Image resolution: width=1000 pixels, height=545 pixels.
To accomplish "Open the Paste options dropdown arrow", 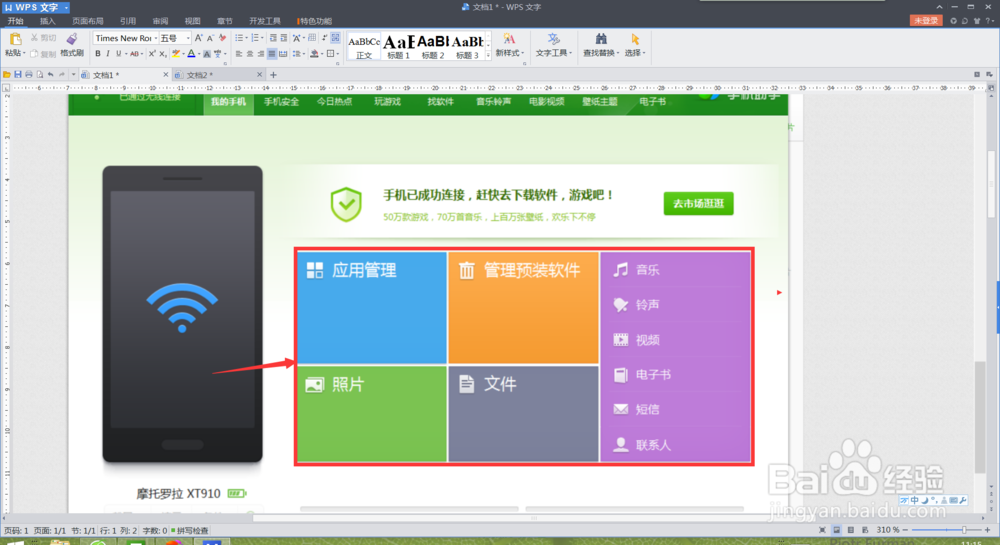I will coord(24,54).
